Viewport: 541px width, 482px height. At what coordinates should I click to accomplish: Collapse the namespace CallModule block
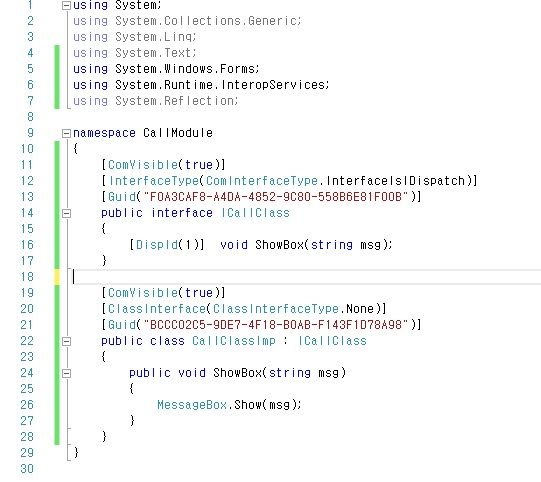tap(66, 133)
